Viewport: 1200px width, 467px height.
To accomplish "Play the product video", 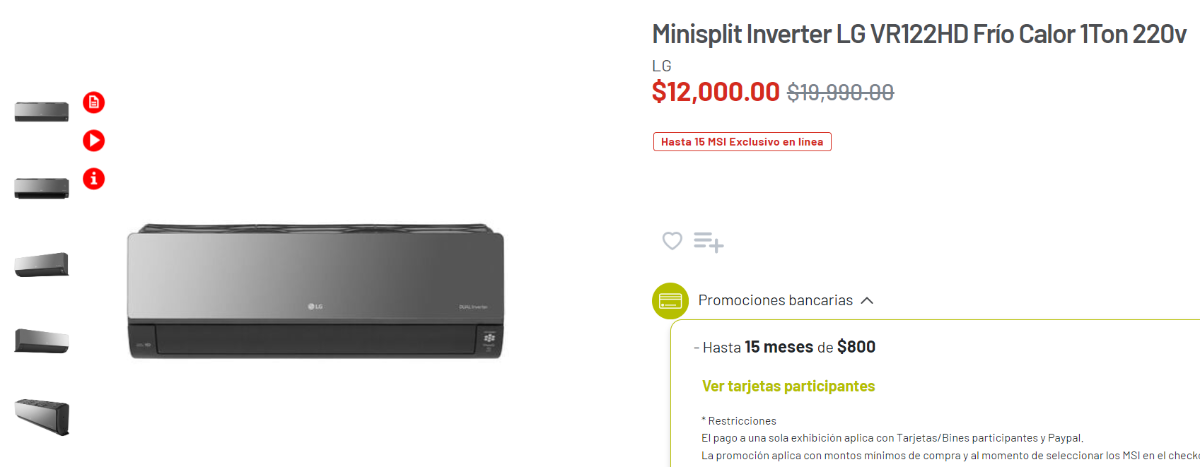I will pos(93,141).
